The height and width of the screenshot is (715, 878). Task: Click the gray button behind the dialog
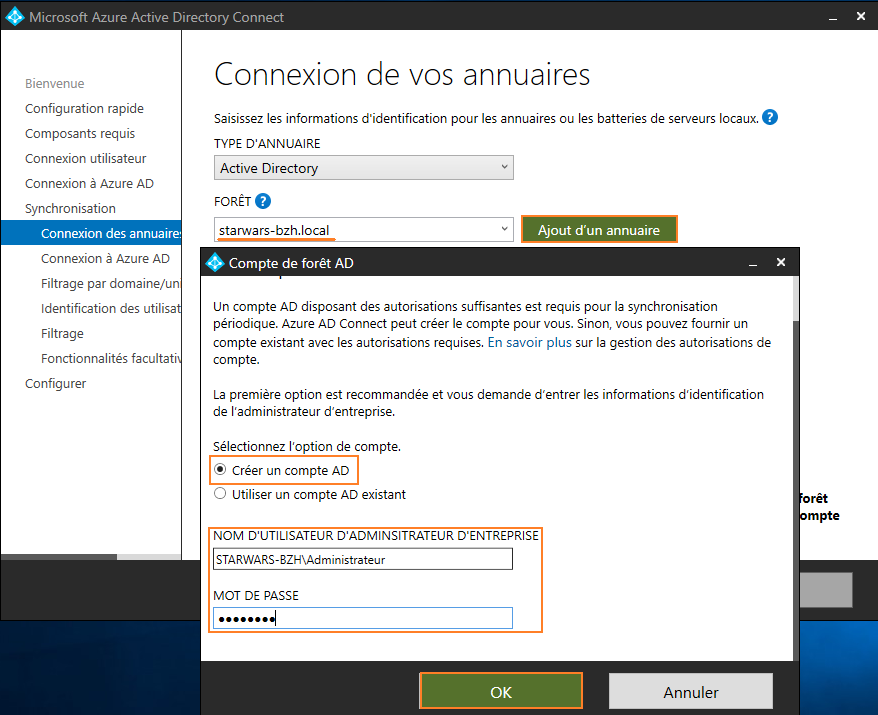point(826,590)
